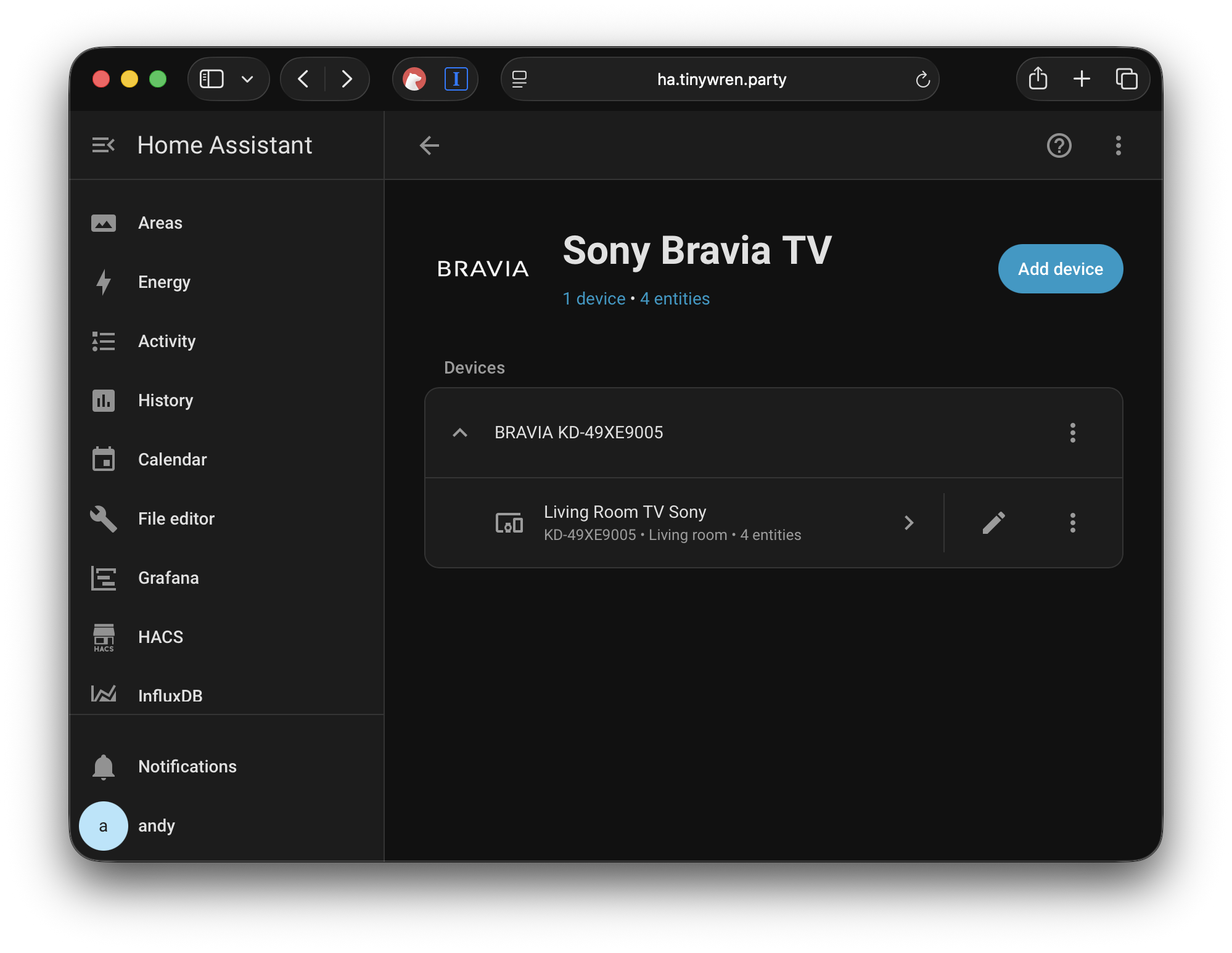Open the Safari reader sidebar toggle
Screen dimensions: 1232x953
[211, 79]
